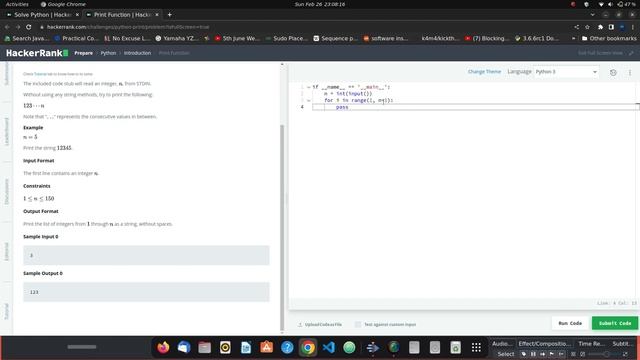Image resolution: width=640 pixels, height=360 pixels.
Task: Open the Leaderboard side tab
Action: 6,131
